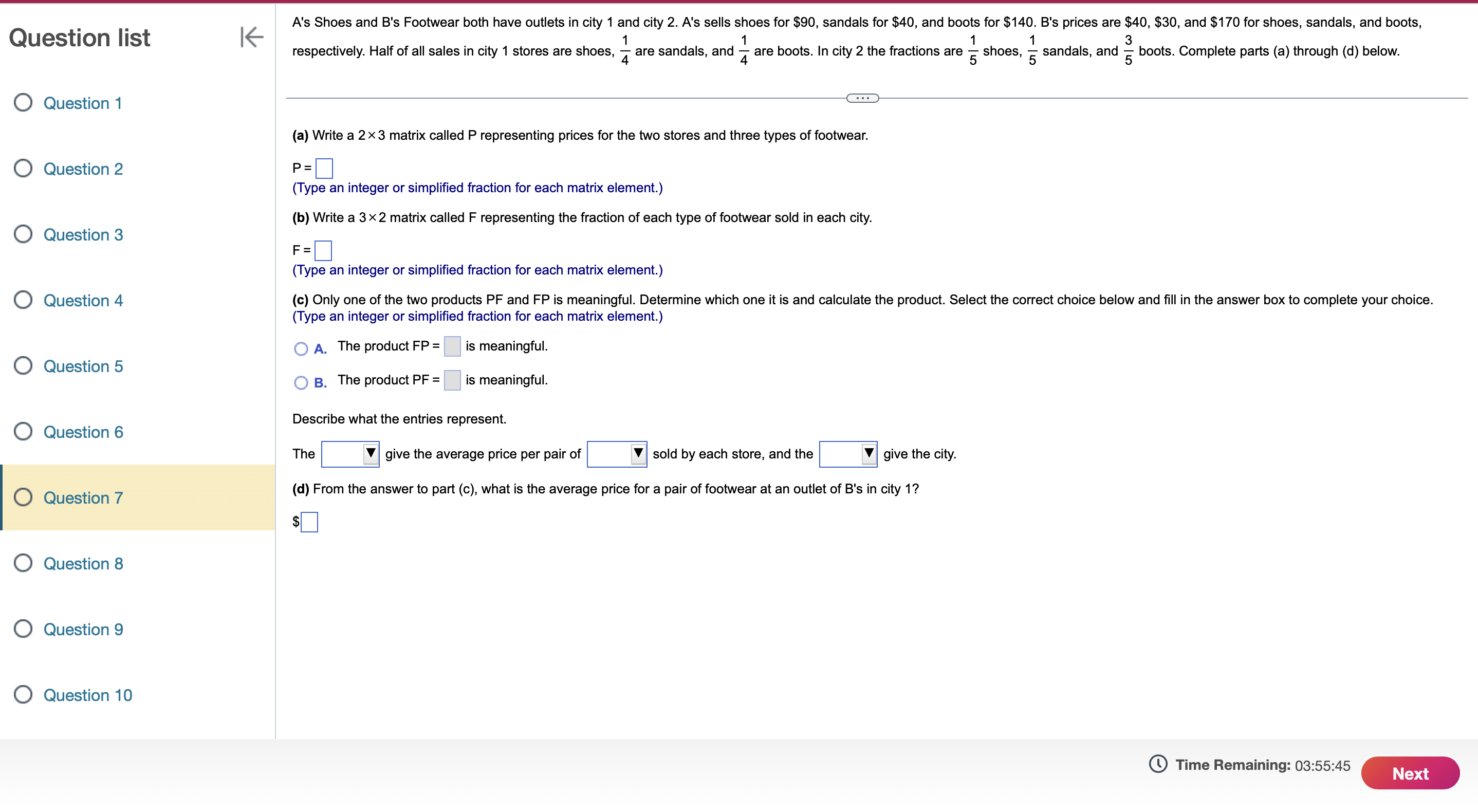Viewport: 1478px width, 812px height.
Task: Select Question 1 in question list
Action: [82, 103]
